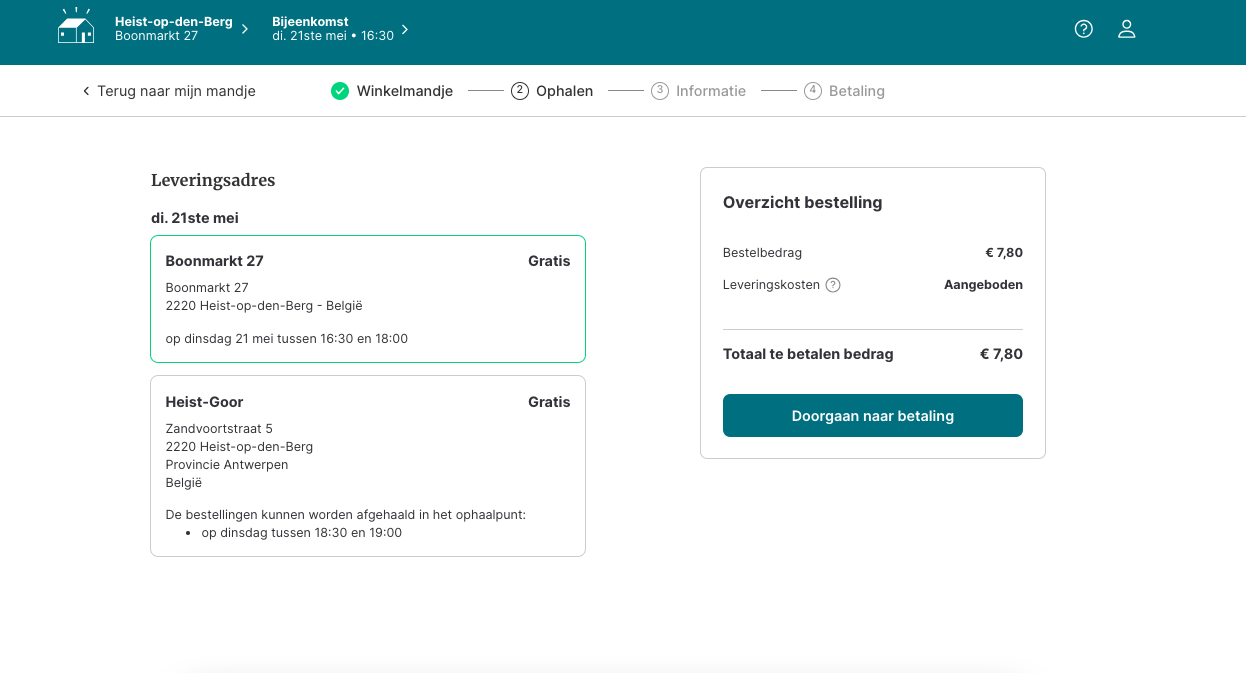Click back arrow before Terug naar mijn mandje
This screenshot has width=1246, height=673.
[x=86, y=91]
